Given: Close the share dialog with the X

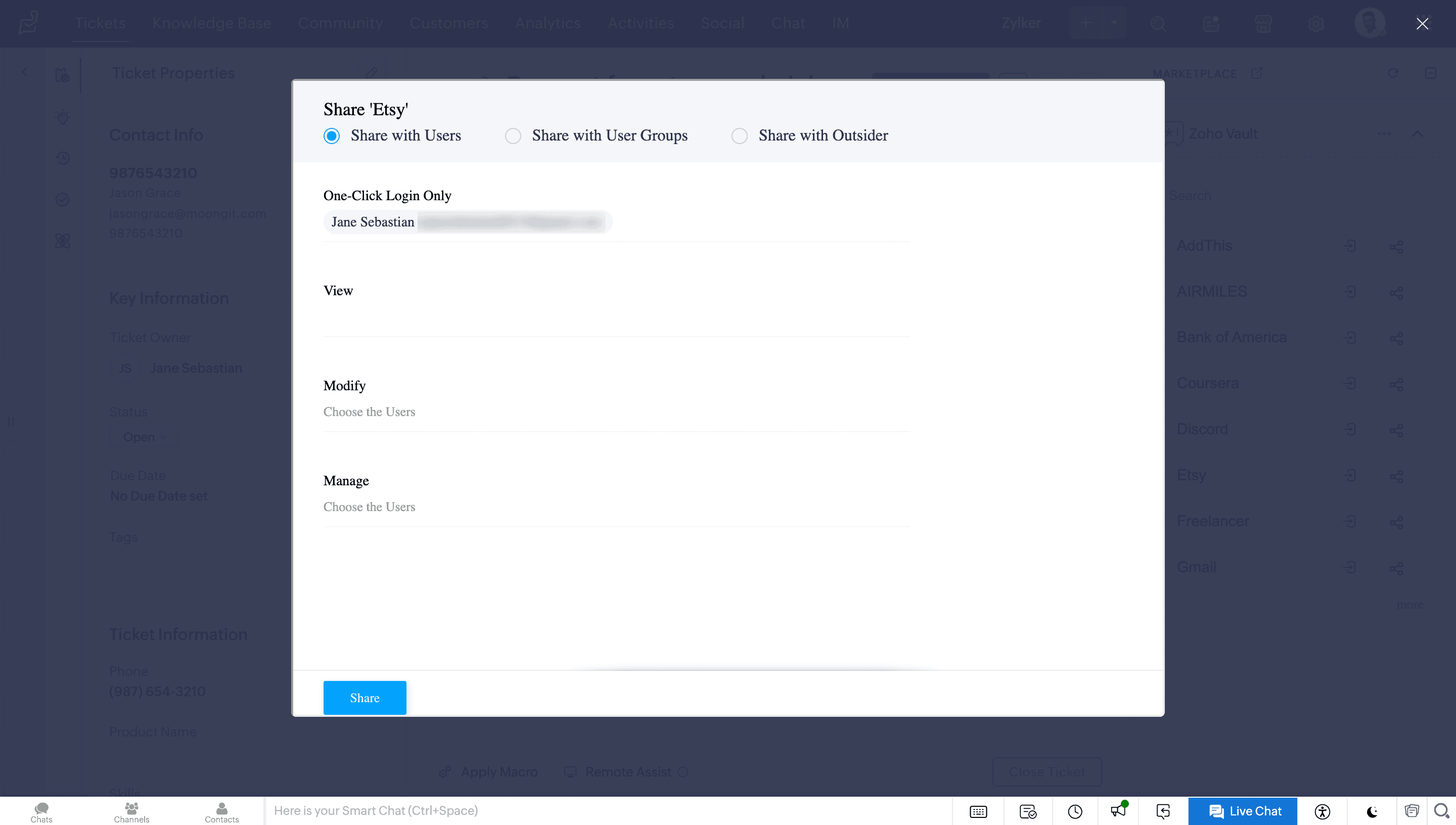Looking at the screenshot, I should pos(1422,23).
